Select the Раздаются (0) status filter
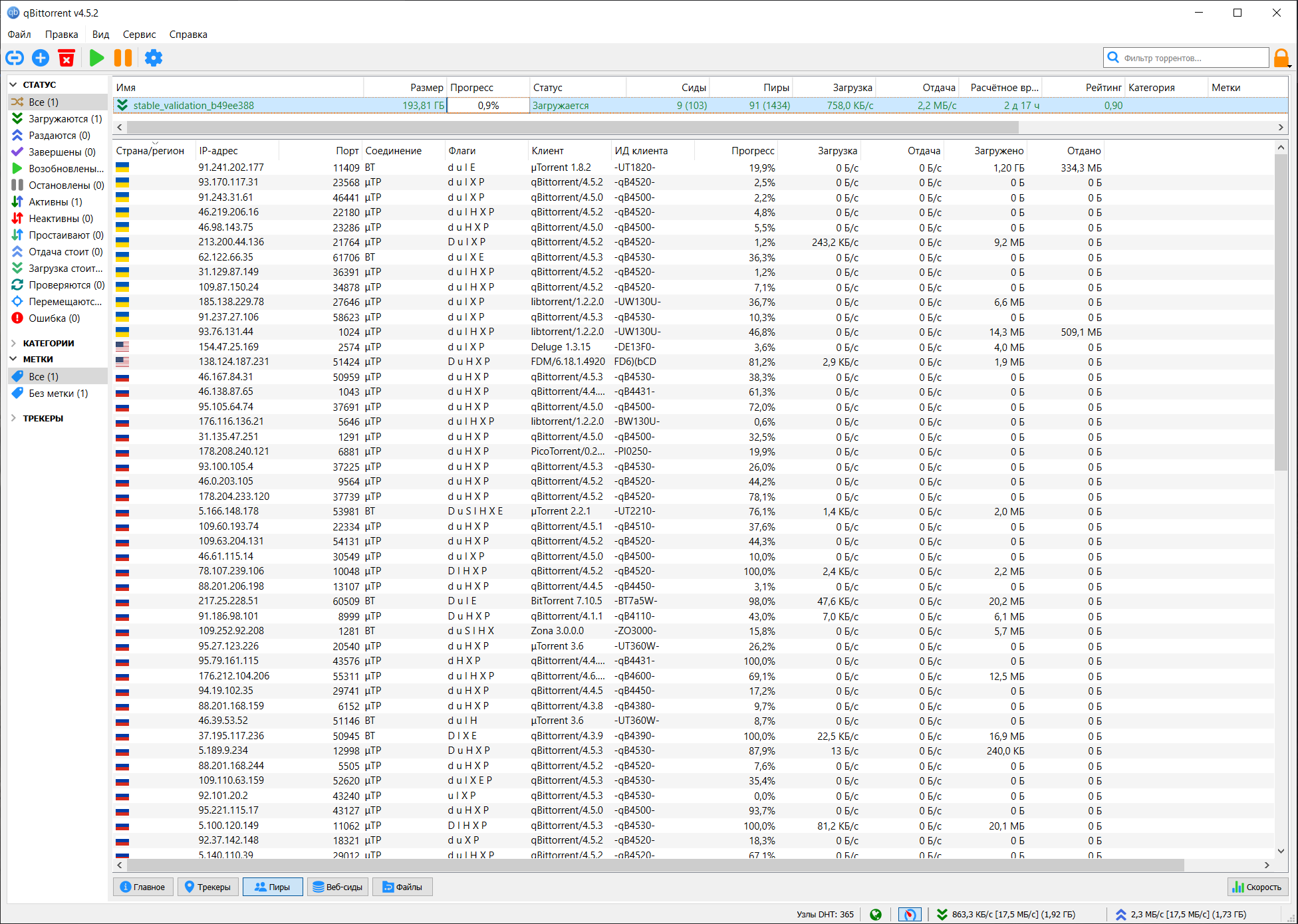Screen dimensions: 1298x924 (x=58, y=135)
